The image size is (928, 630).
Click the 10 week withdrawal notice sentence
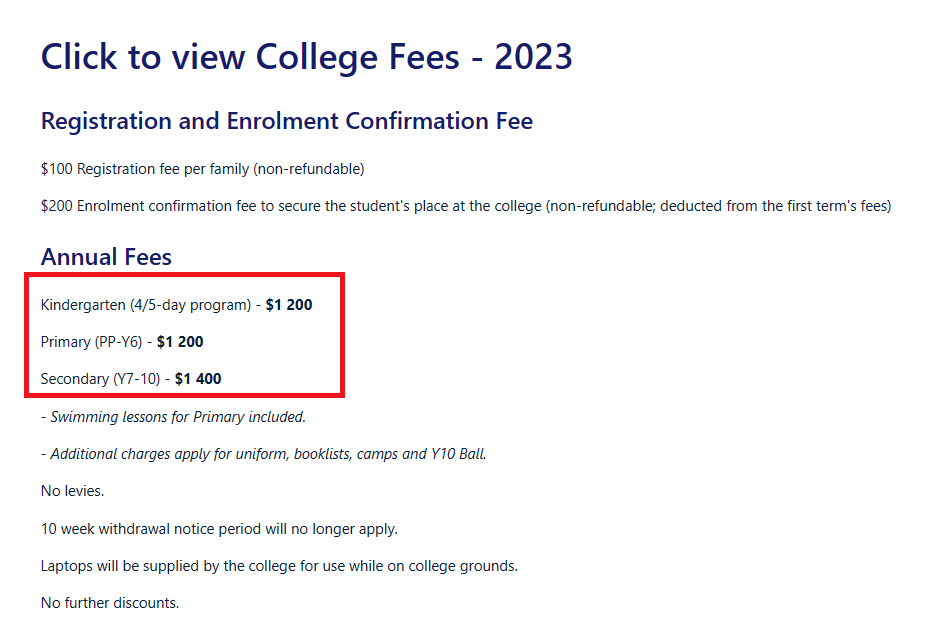tap(219, 529)
